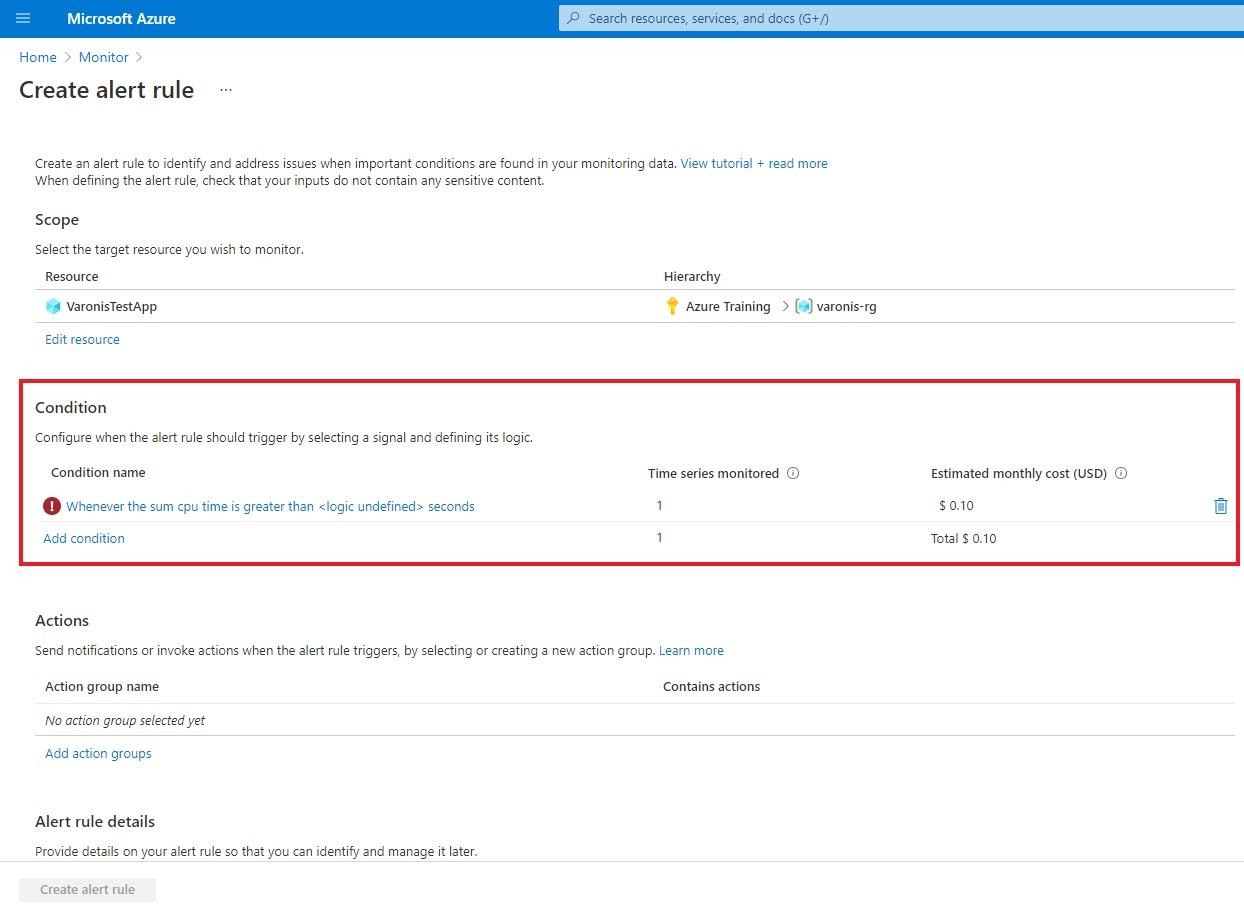Open the sum cpu time condition link
The image size is (1244, 911).
coord(270,506)
